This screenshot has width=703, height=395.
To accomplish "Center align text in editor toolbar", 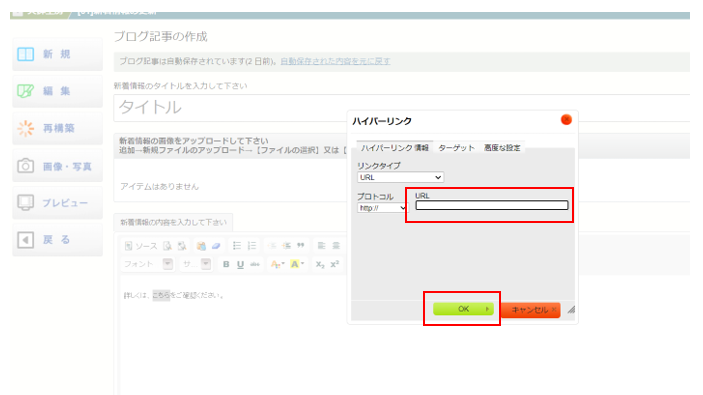I will [336, 246].
